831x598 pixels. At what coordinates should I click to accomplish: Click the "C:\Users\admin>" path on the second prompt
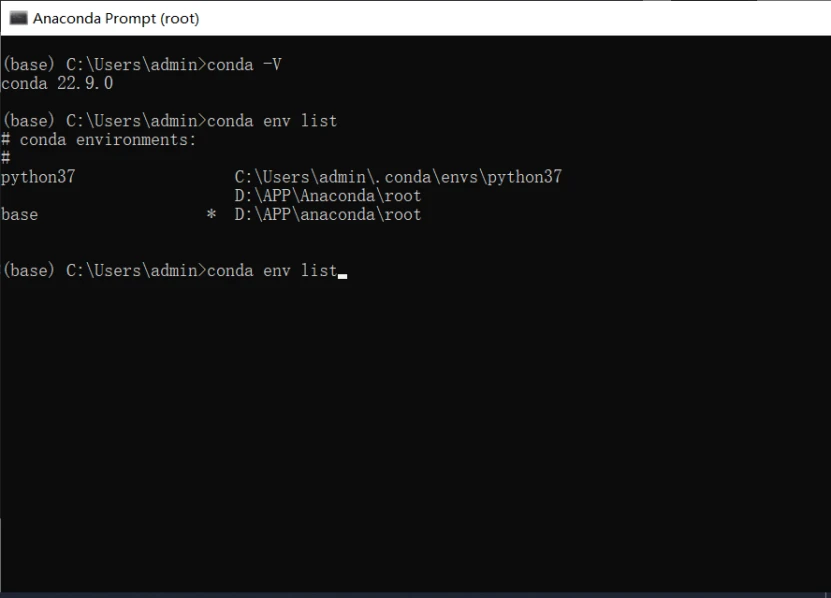[x=135, y=121]
